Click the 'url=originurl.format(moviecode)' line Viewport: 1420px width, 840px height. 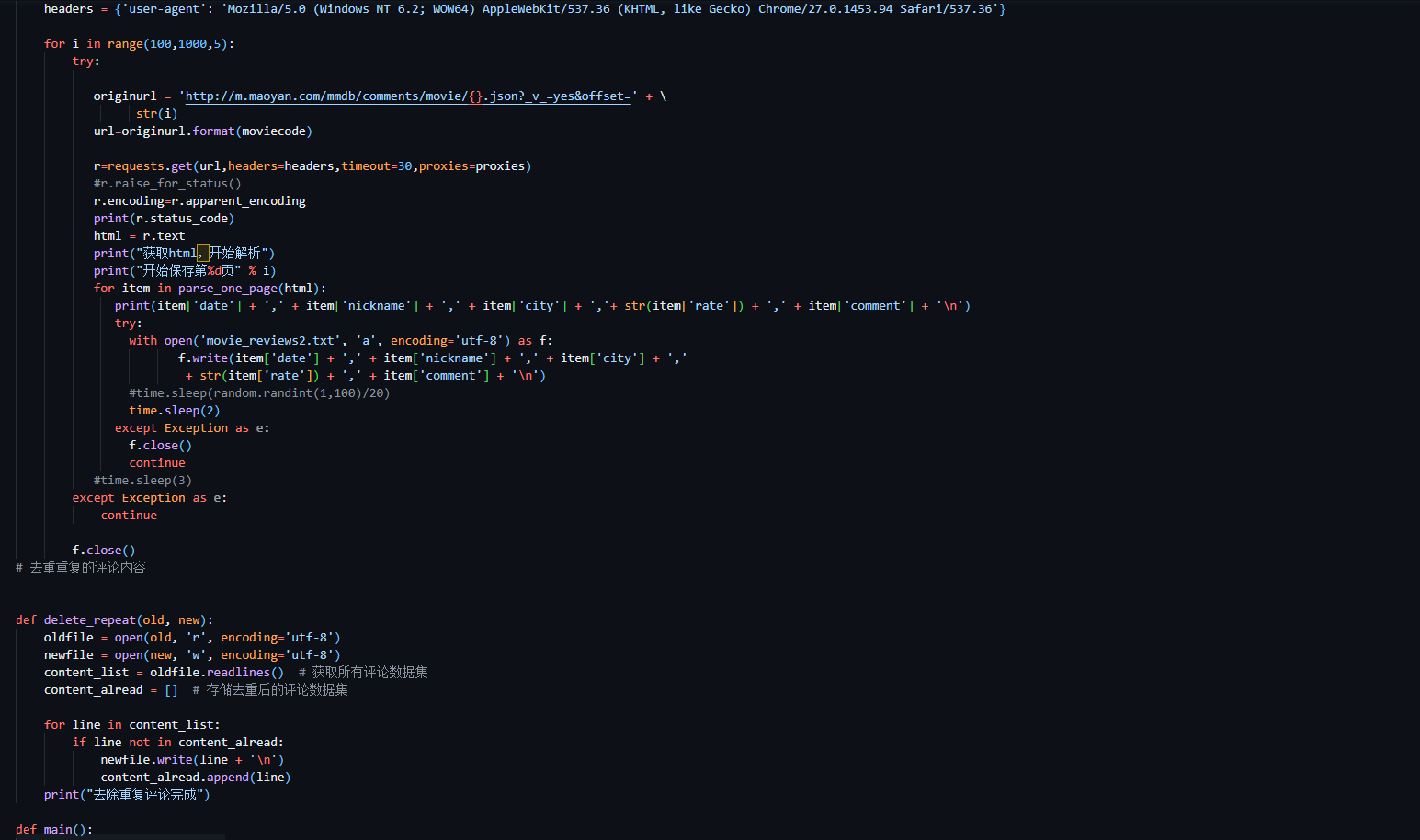pyautogui.click(x=203, y=131)
